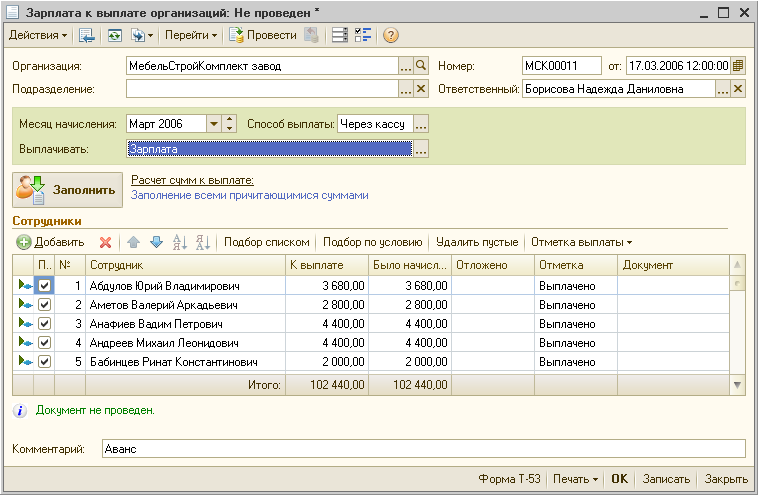Click the window document icon in title bar
Viewport: 758px width, 495px height.
[12, 12]
